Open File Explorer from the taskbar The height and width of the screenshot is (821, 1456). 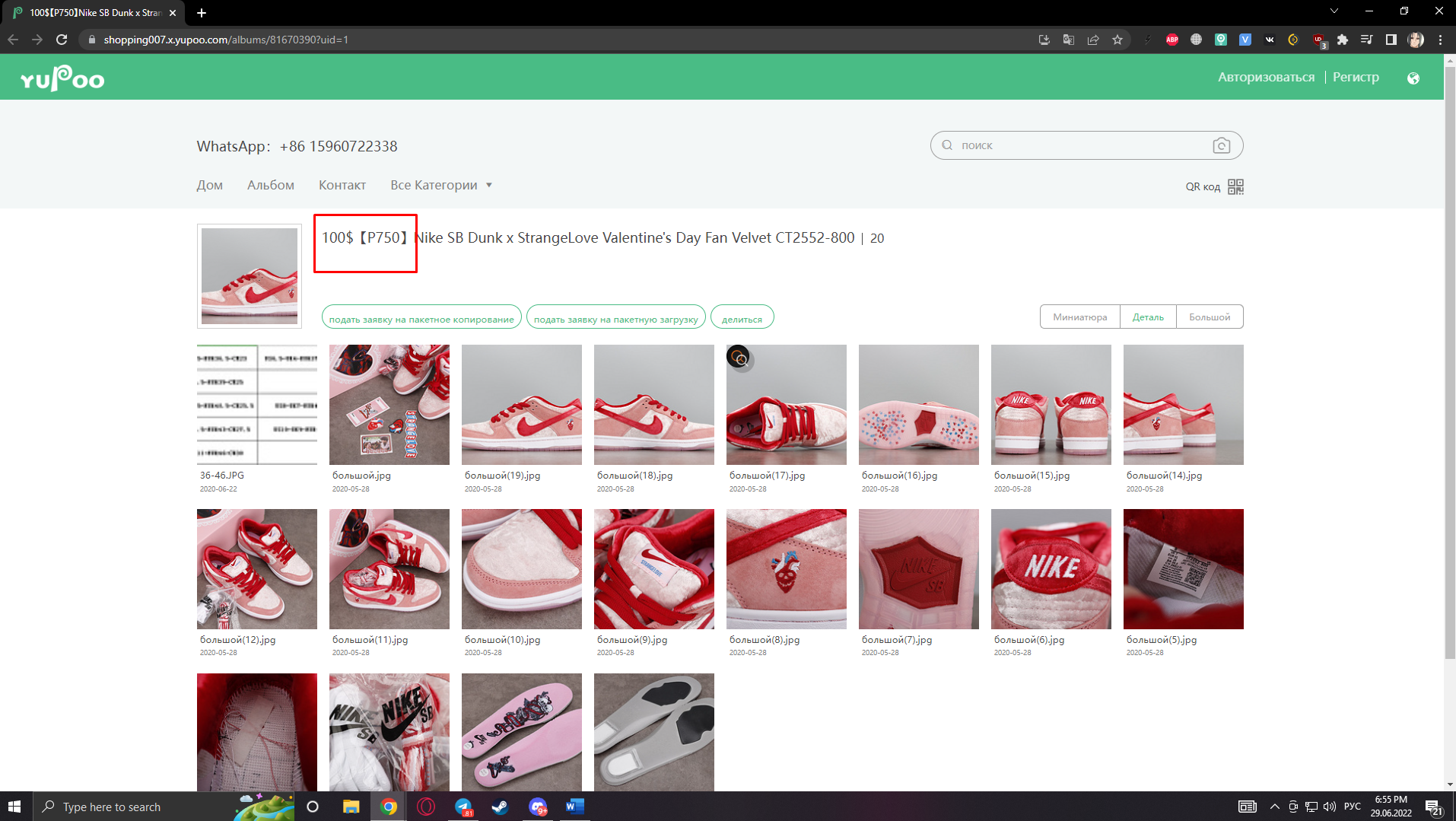tap(351, 807)
